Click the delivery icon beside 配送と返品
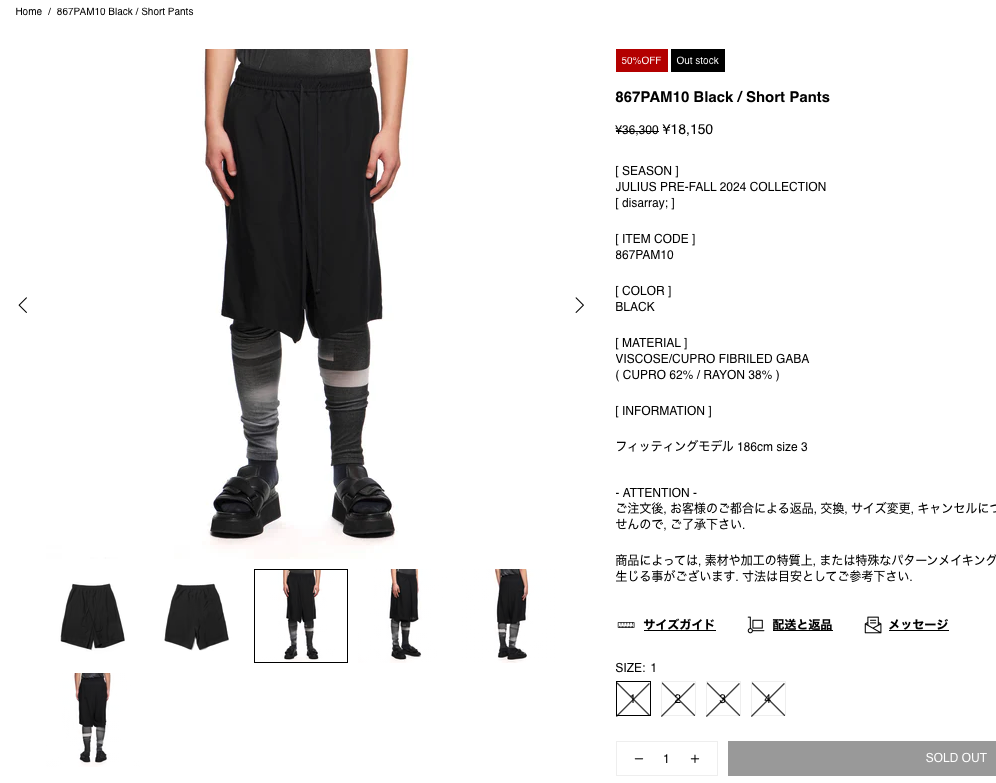This screenshot has height=783, width=996. point(755,625)
